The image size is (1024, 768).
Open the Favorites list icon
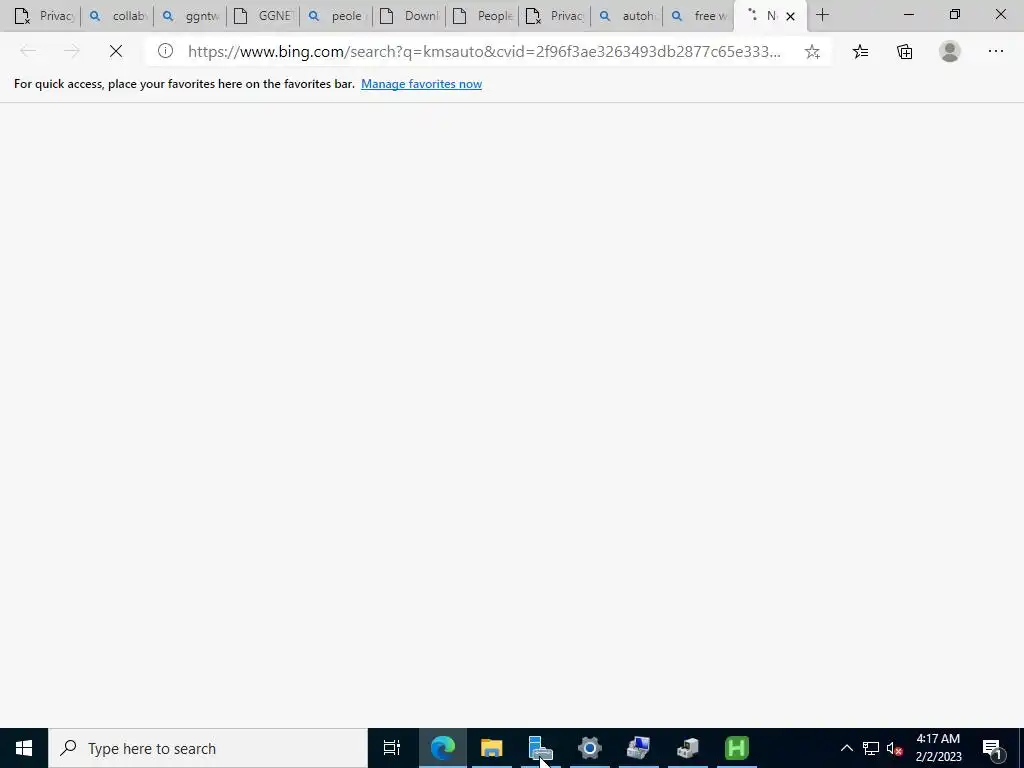861,52
